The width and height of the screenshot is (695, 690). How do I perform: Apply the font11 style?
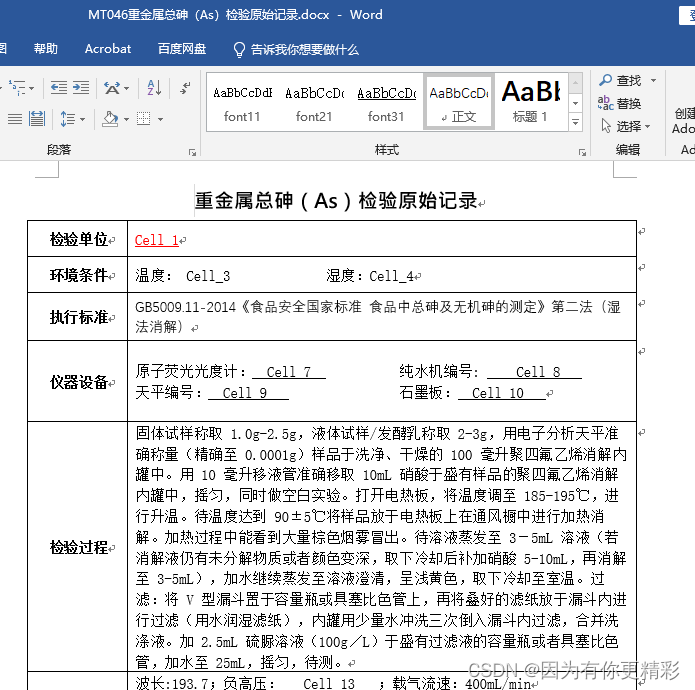242,103
